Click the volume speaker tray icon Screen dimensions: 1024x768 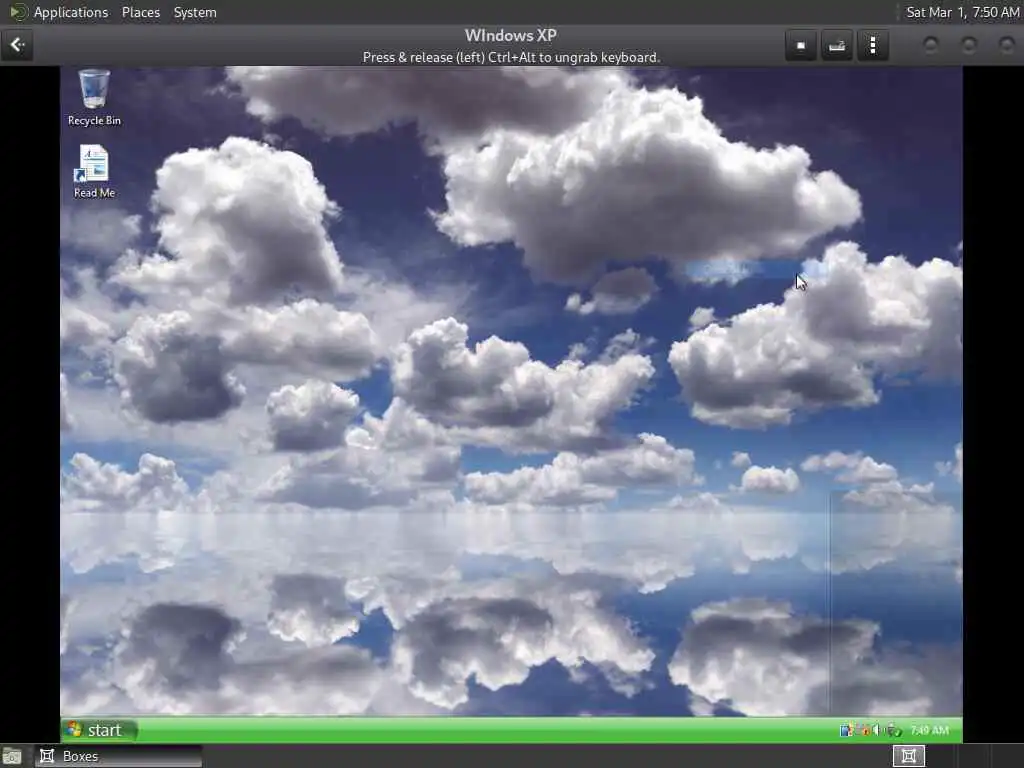877,730
